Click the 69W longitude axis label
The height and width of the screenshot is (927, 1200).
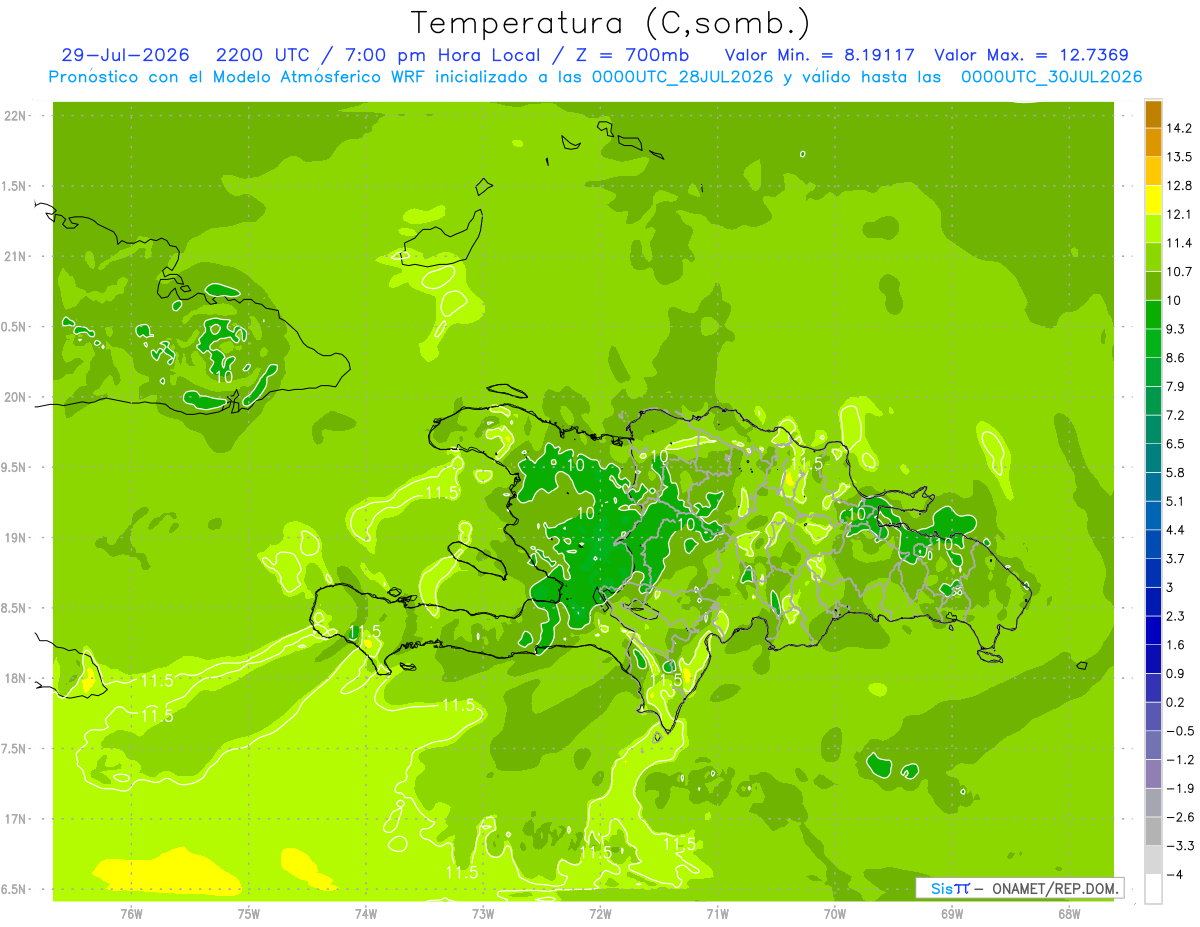click(951, 915)
